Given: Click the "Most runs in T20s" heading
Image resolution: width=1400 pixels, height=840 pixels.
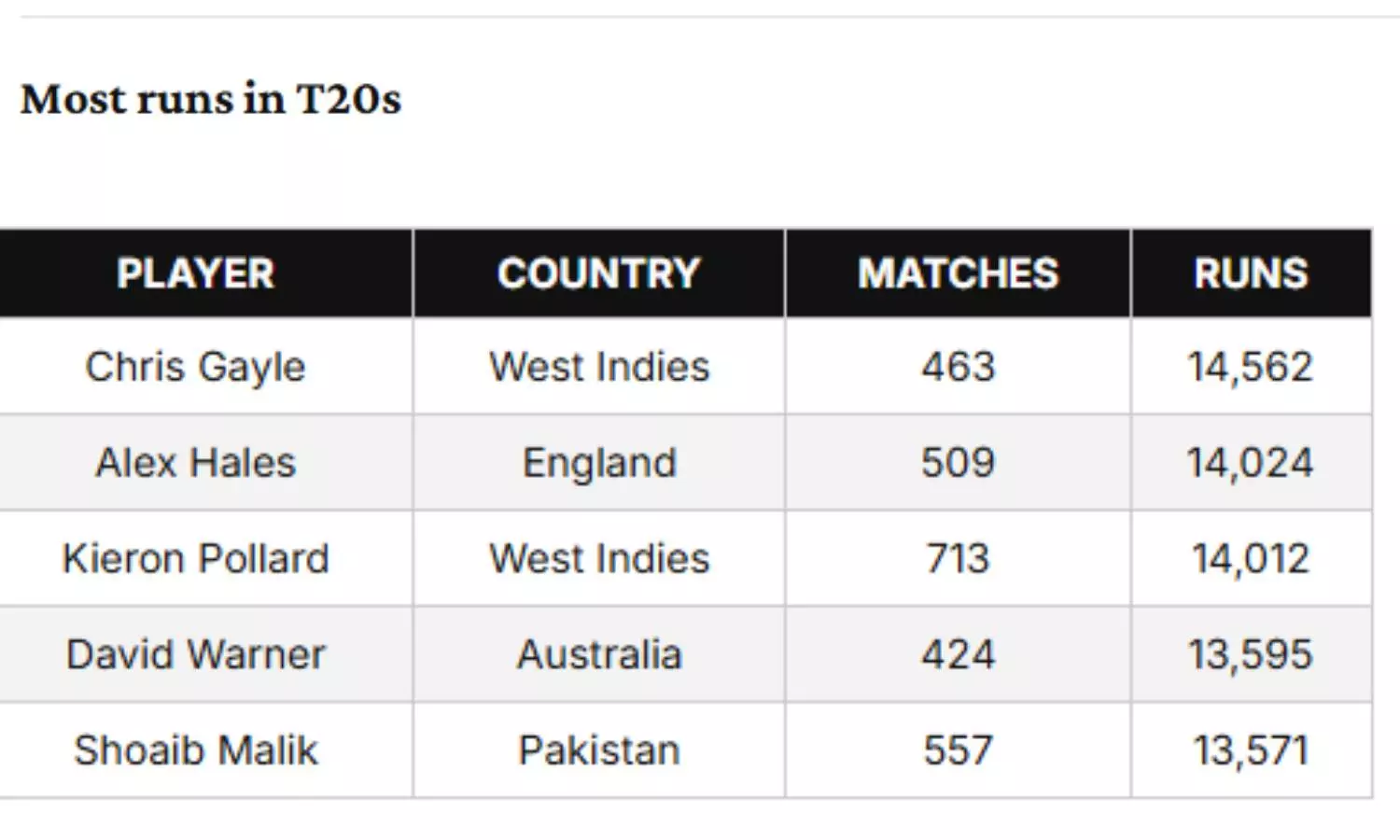Looking at the screenshot, I should point(211,99).
